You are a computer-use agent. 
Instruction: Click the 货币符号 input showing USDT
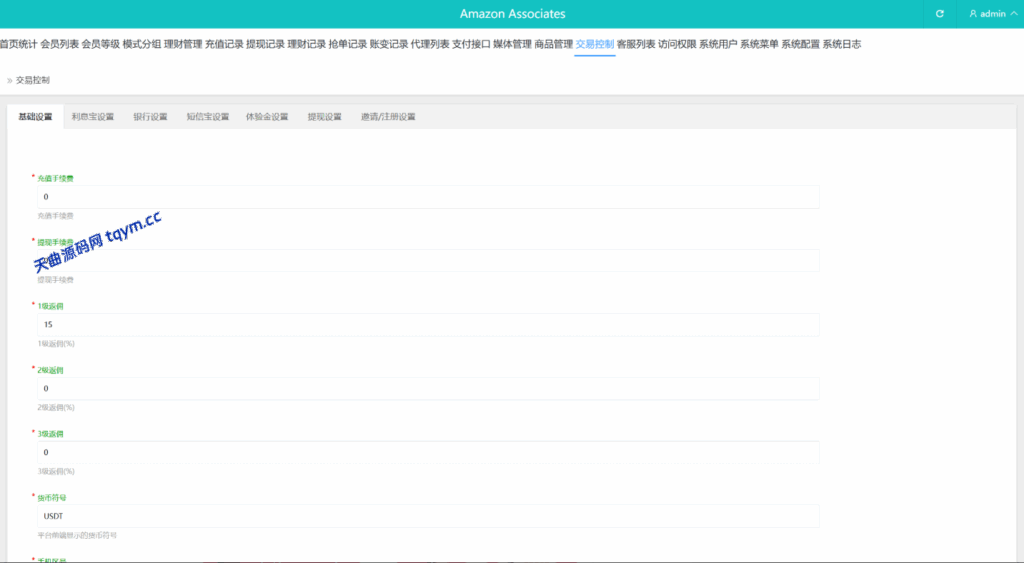(x=428, y=516)
